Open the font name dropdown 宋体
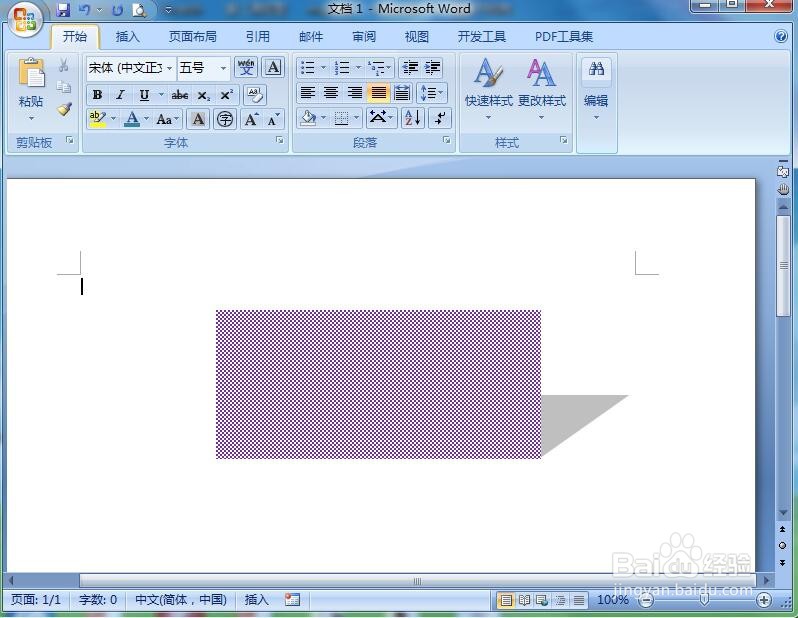Viewport: 798px width, 618px height. click(x=169, y=68)
